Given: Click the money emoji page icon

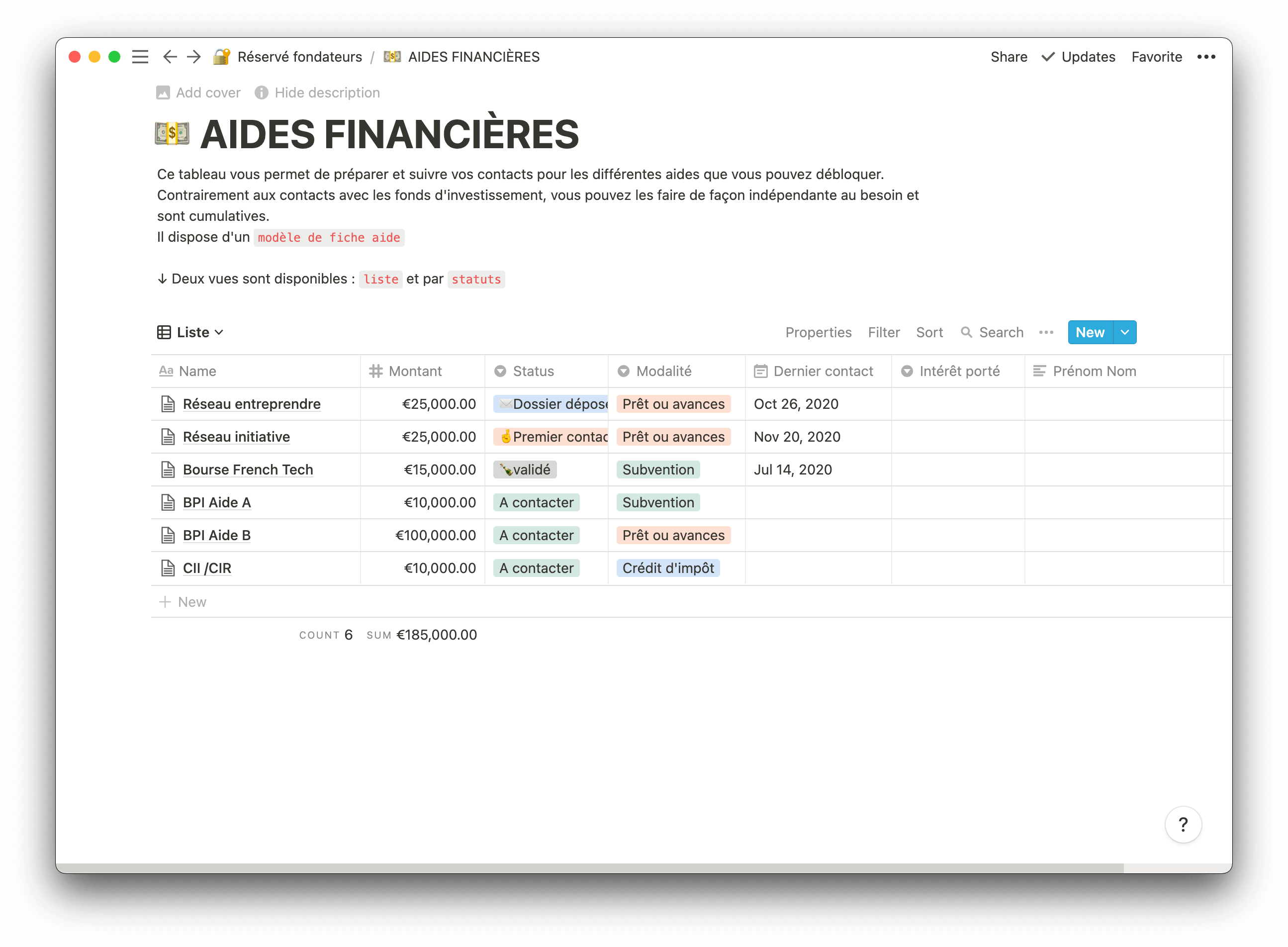Looking at the screenshot, I should pyautogui.click(x=172, y=134).
